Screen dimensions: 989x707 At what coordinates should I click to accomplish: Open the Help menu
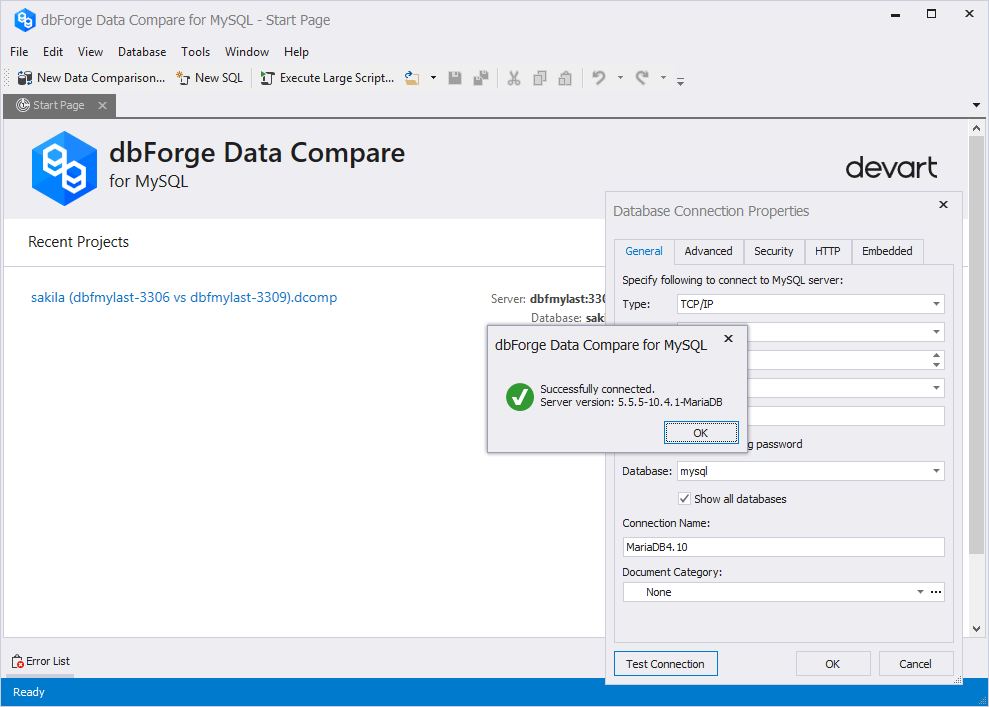[x=296, y=52]
